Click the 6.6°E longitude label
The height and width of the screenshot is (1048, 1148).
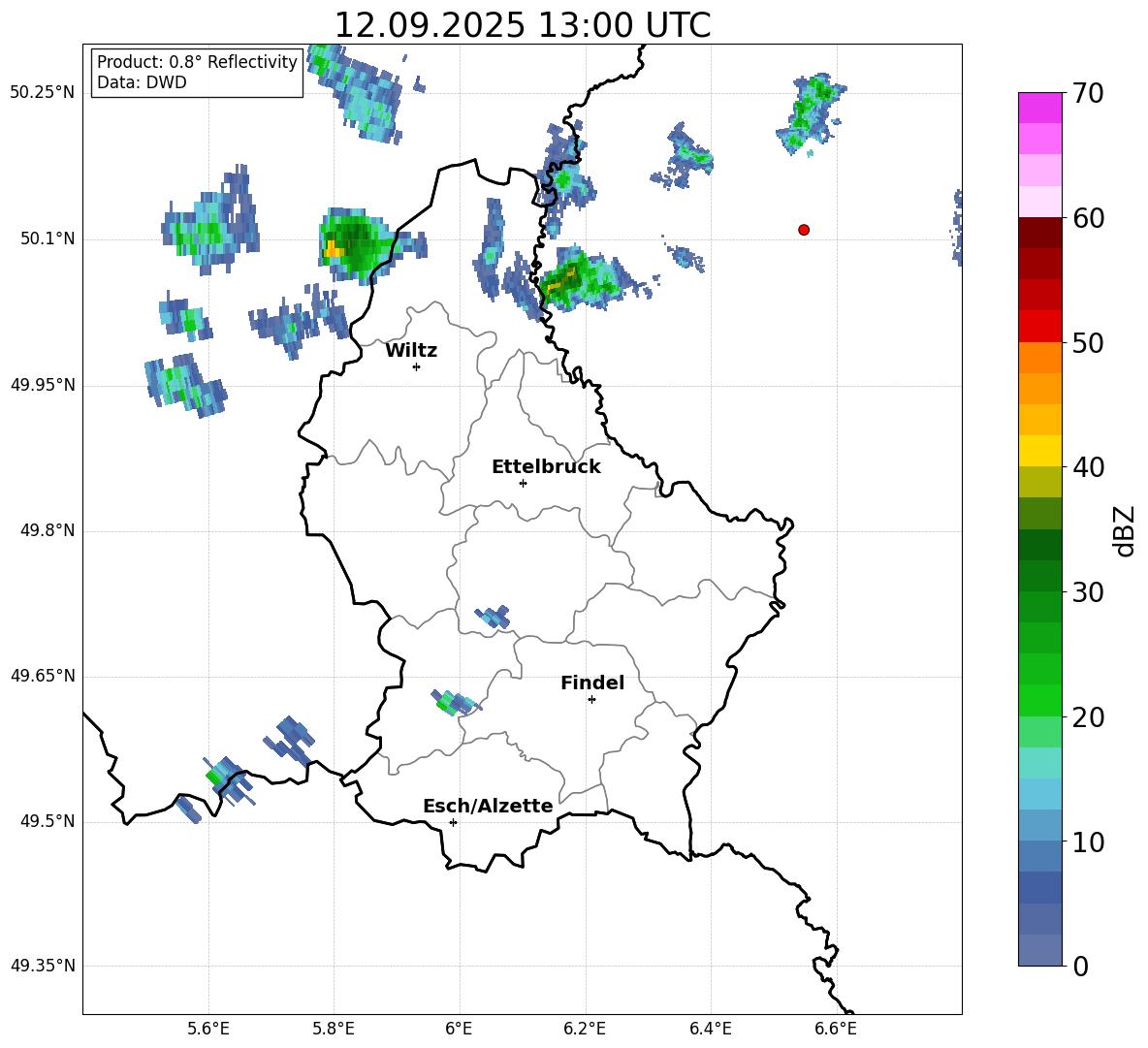tap(836, 1029)
